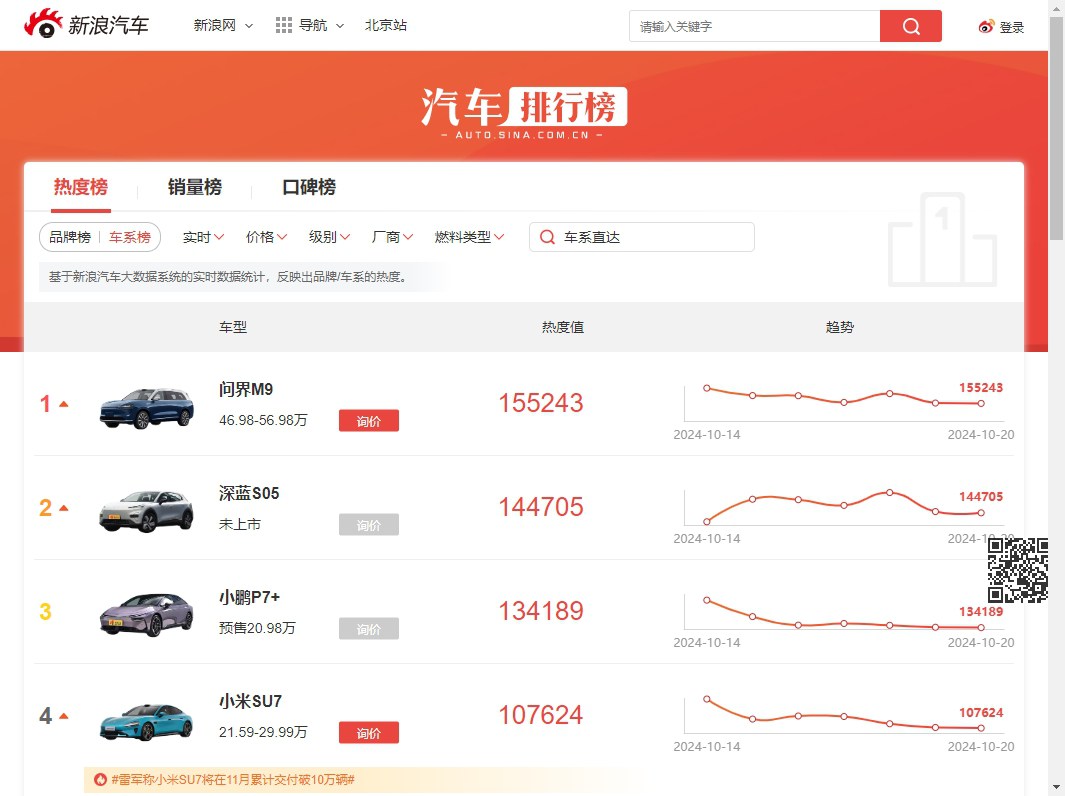1065x796 pixels.
Task: Open the 价格 filter dropdown
Action: click(266, 237)
